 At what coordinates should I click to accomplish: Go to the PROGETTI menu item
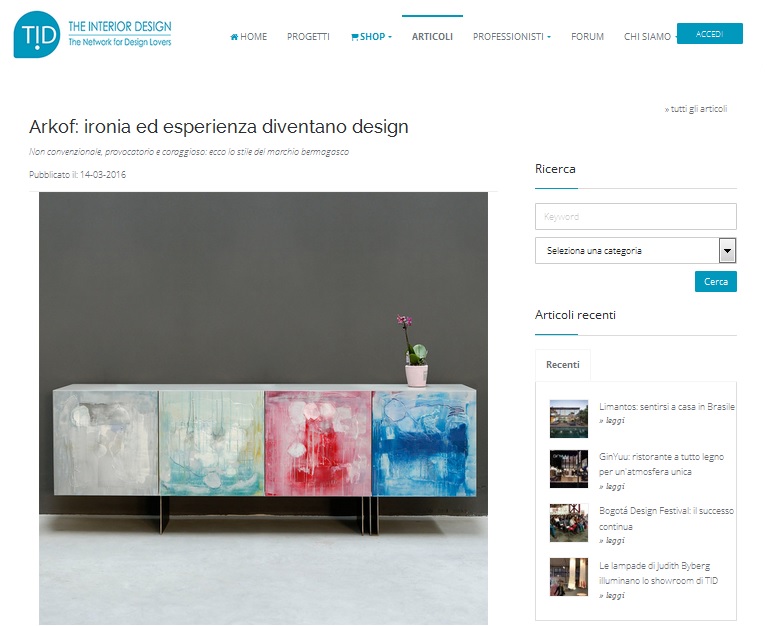308,37
